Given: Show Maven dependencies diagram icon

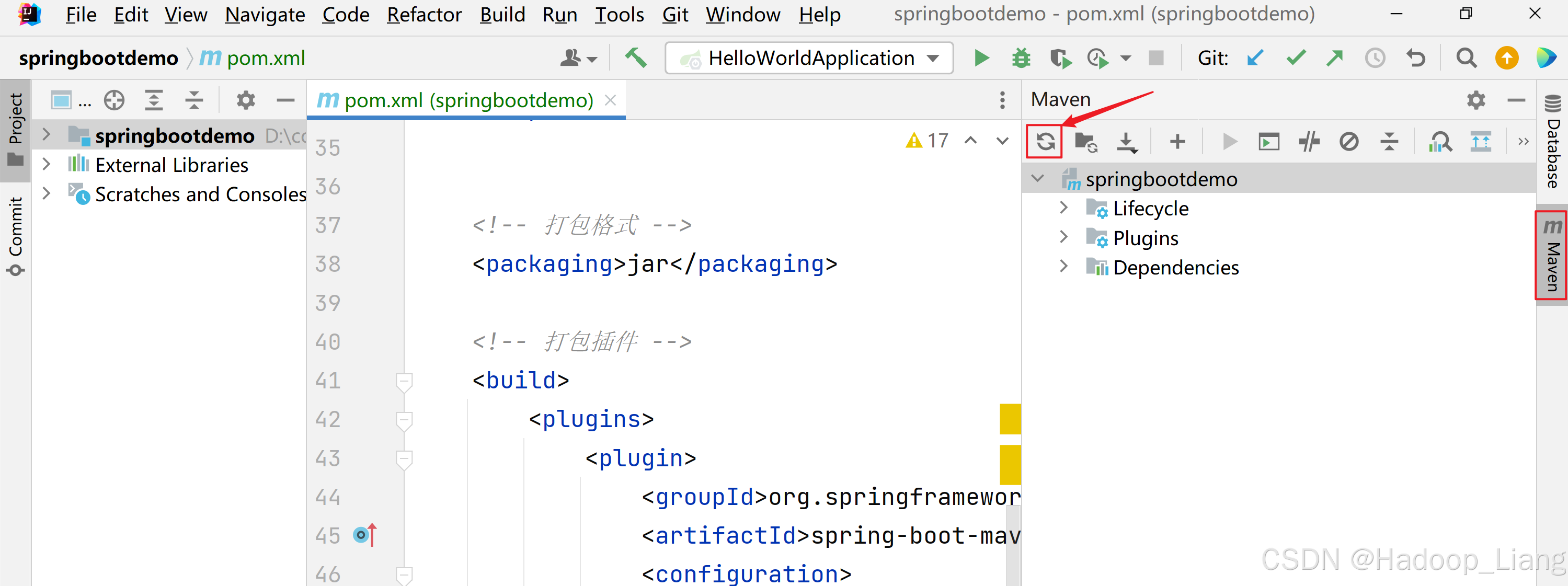Looking at the screenshot, I should [x=1440, y=142].
